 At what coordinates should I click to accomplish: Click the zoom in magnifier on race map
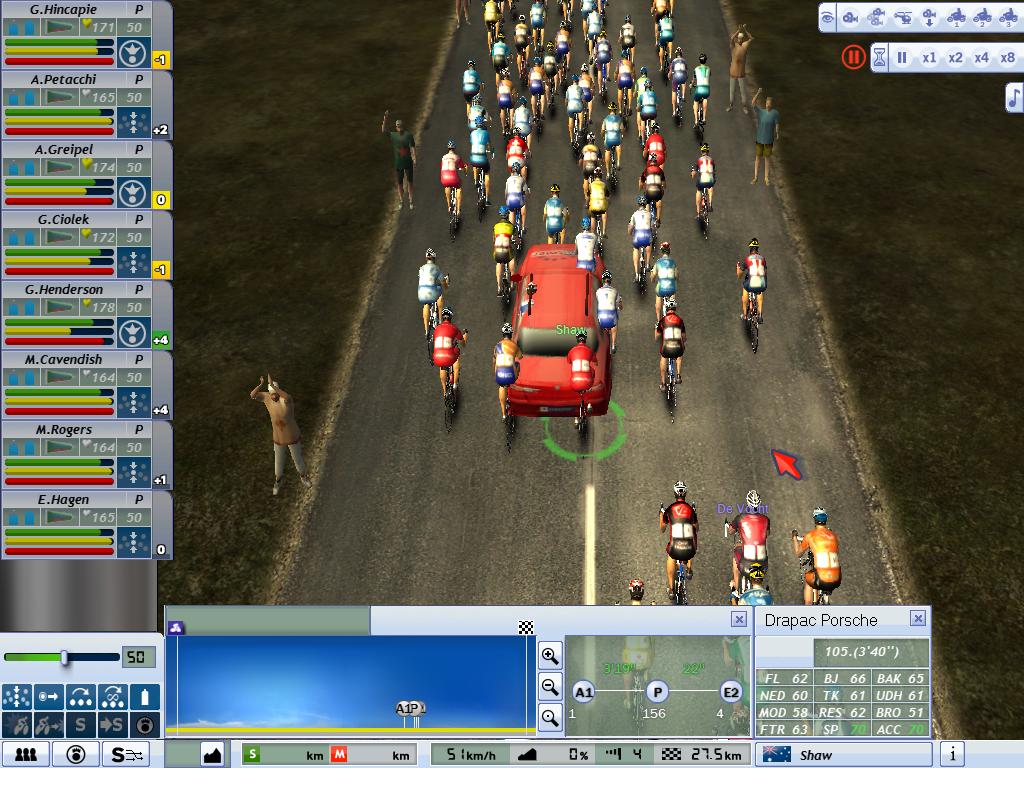click(x=550, y=656)
